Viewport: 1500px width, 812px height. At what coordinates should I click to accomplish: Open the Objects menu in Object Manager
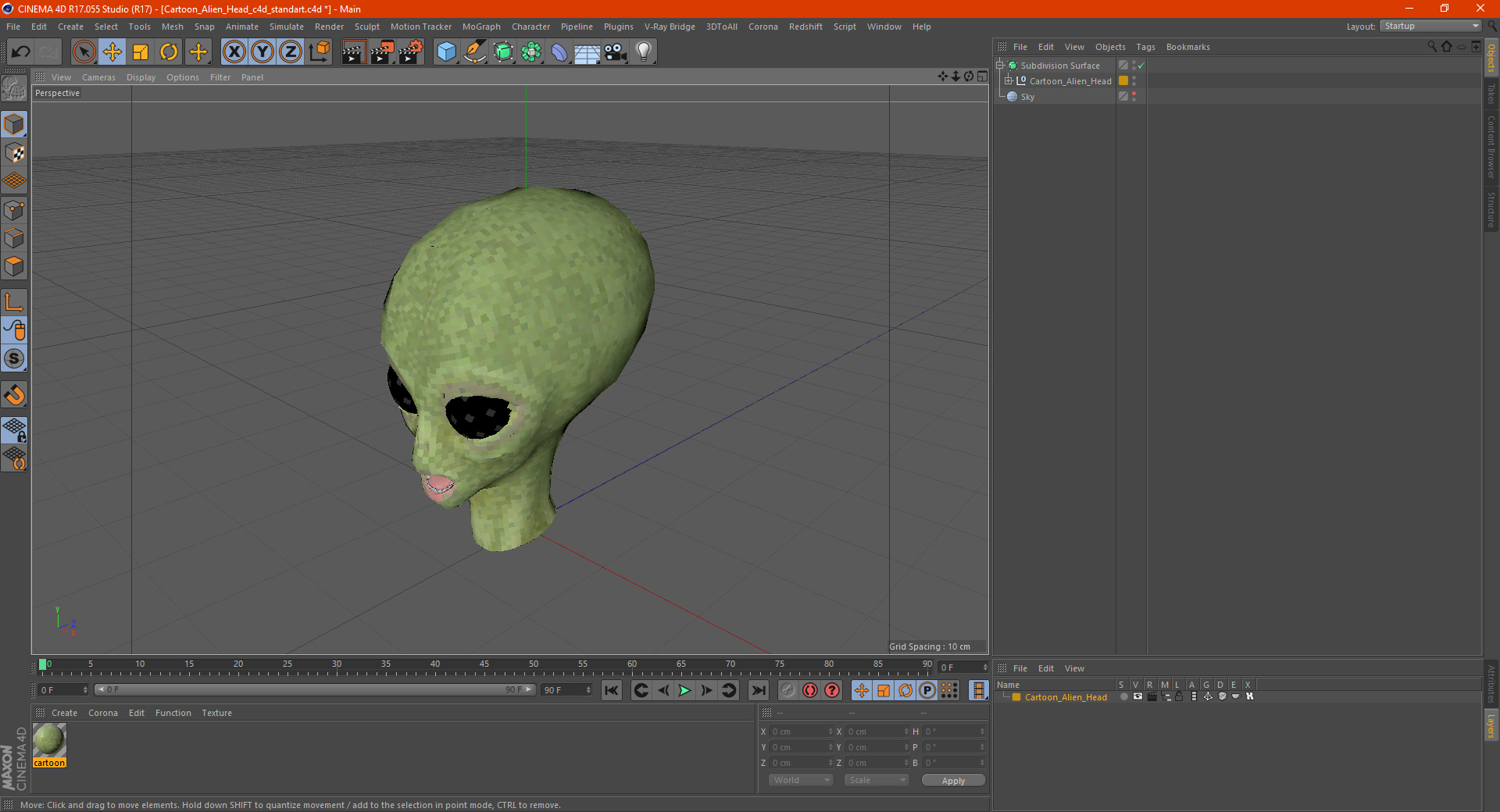[x=1110, y=47]
